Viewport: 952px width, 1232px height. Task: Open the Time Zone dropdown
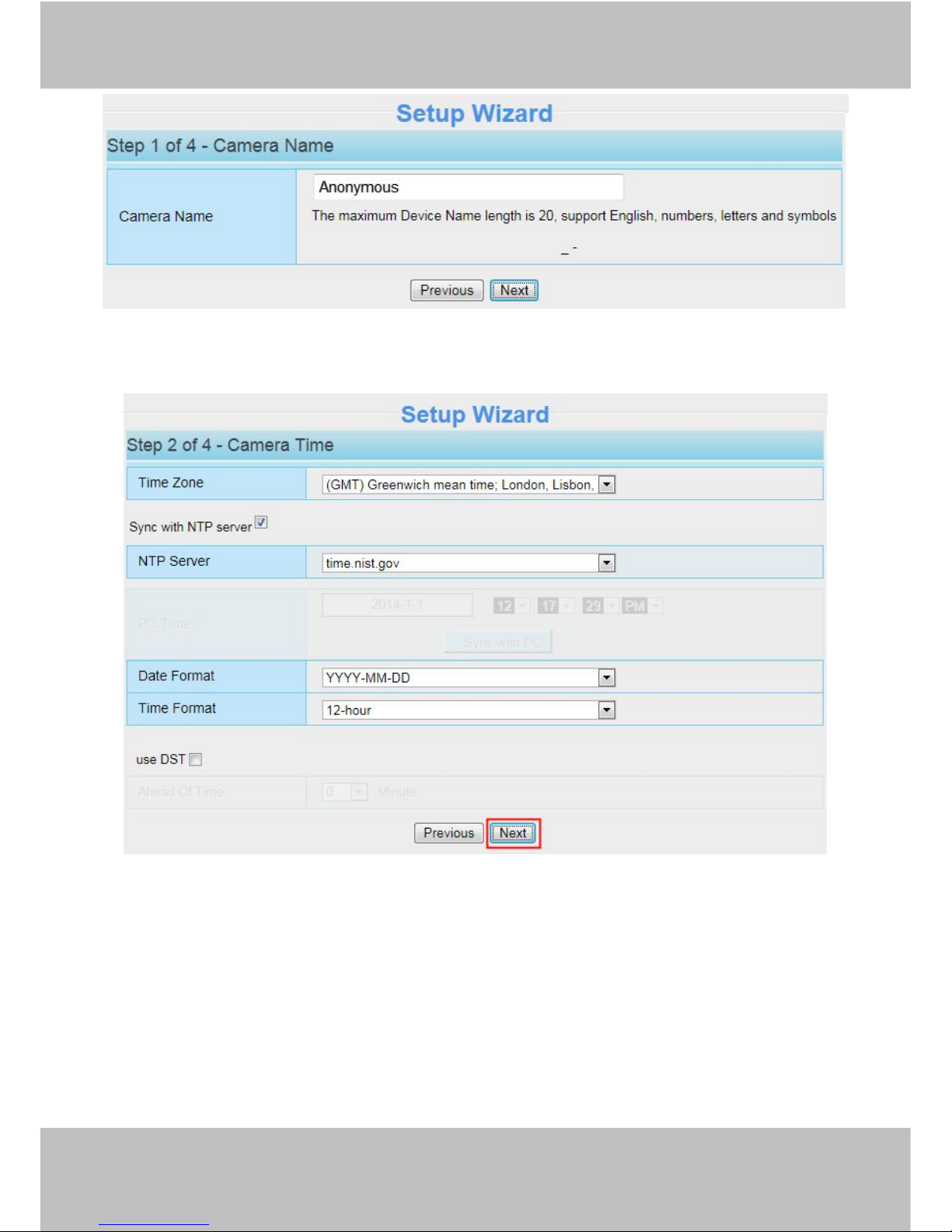click(x=469, y=485)
